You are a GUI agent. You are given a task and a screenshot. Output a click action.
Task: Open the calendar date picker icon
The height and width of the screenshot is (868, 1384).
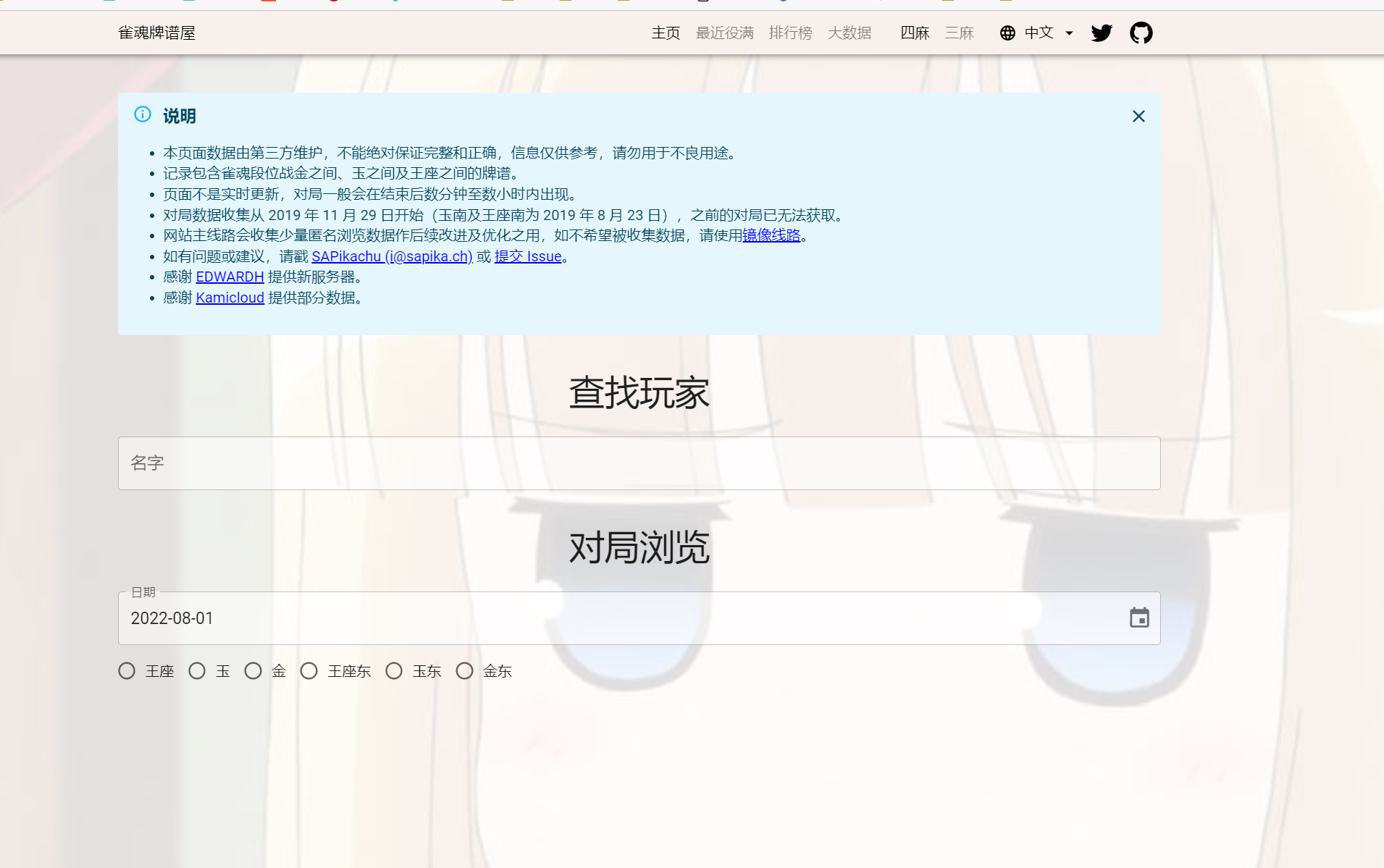point(1139,618)
